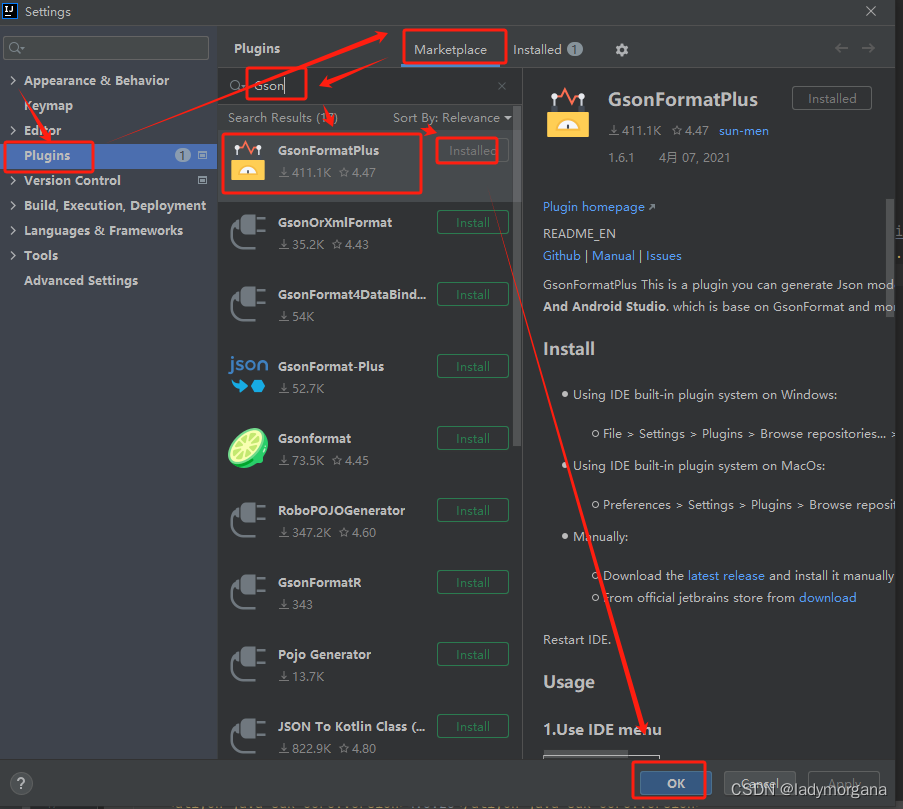Install the GsonOrXmlFormat plugin
Screen dimensions: 903x809
point(473,222)
